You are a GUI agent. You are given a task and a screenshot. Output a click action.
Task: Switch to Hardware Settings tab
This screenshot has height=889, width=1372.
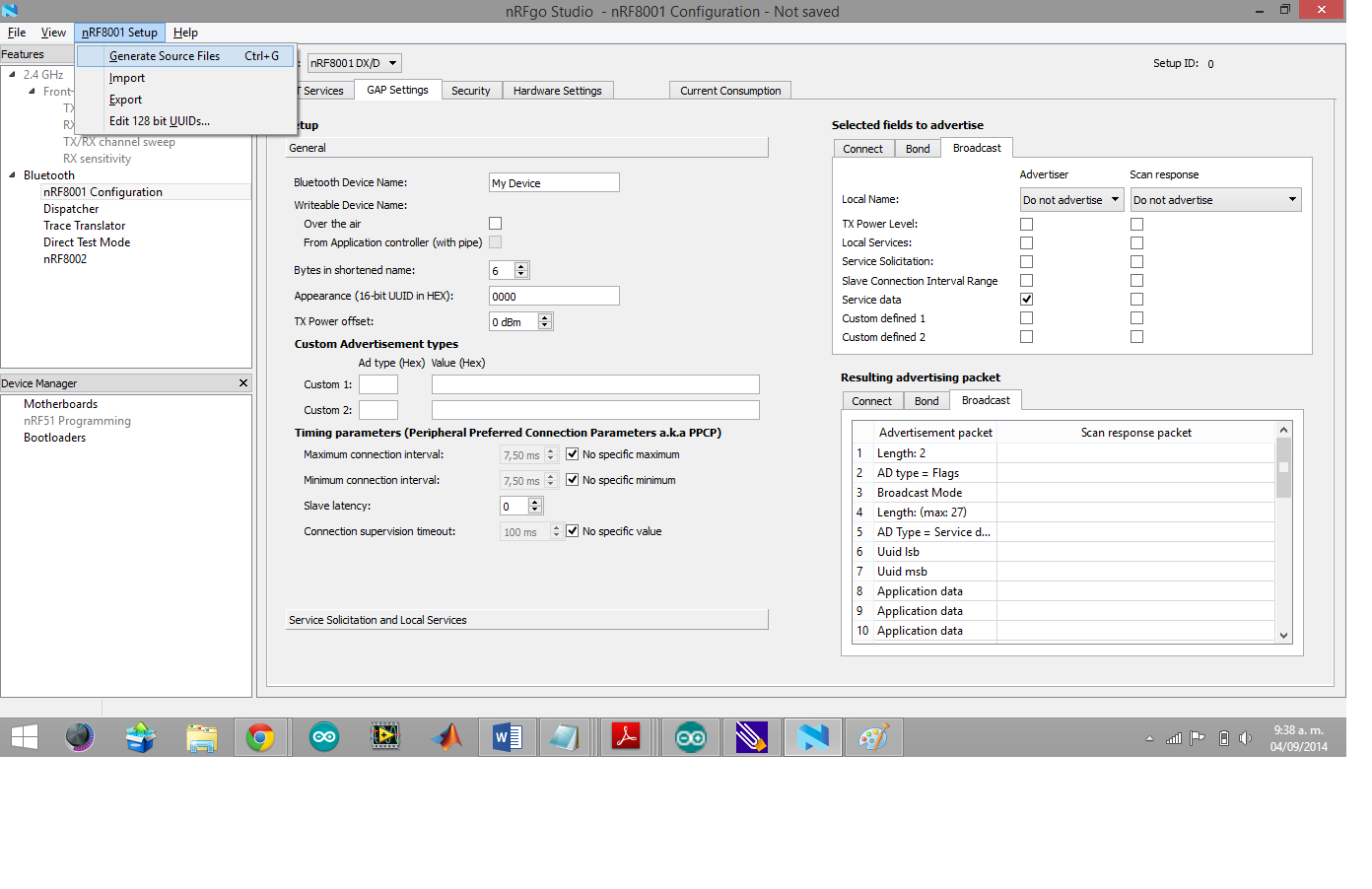558,91
